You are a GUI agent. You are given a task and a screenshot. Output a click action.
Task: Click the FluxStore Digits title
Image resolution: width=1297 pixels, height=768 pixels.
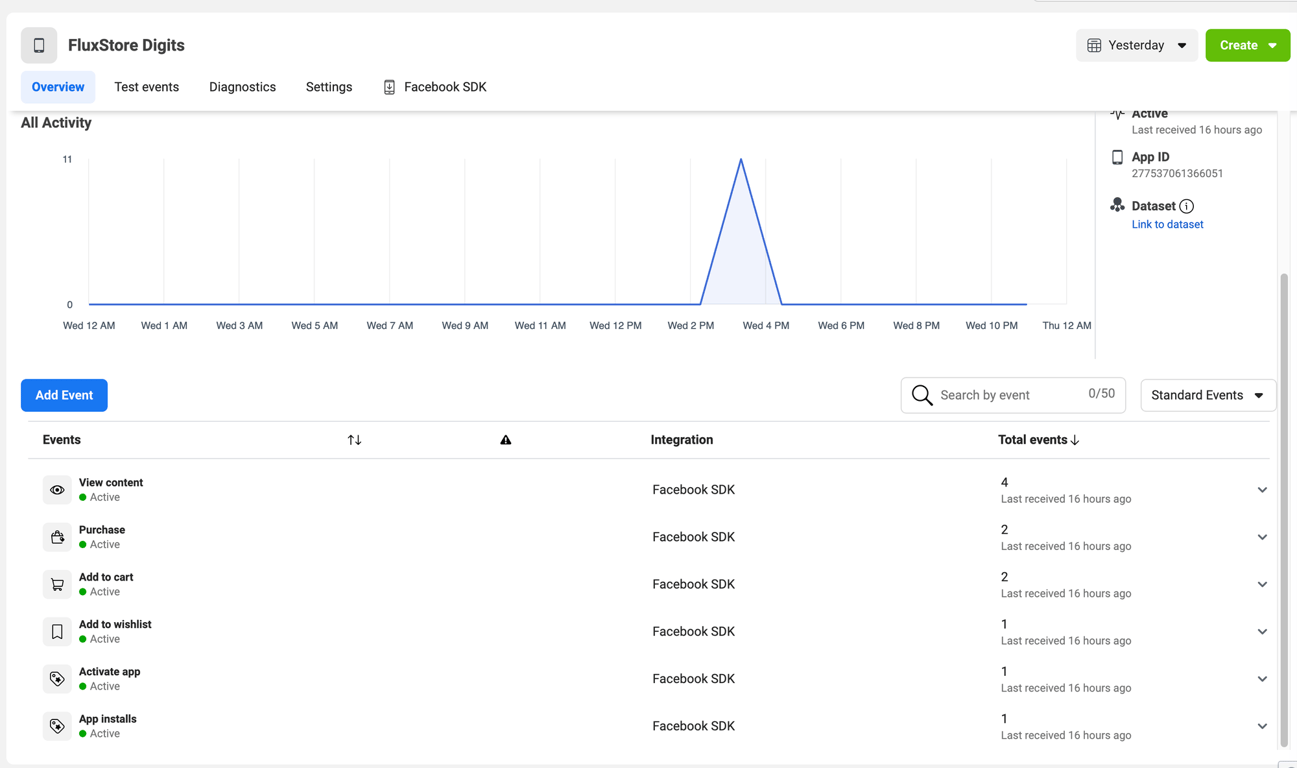126,45
